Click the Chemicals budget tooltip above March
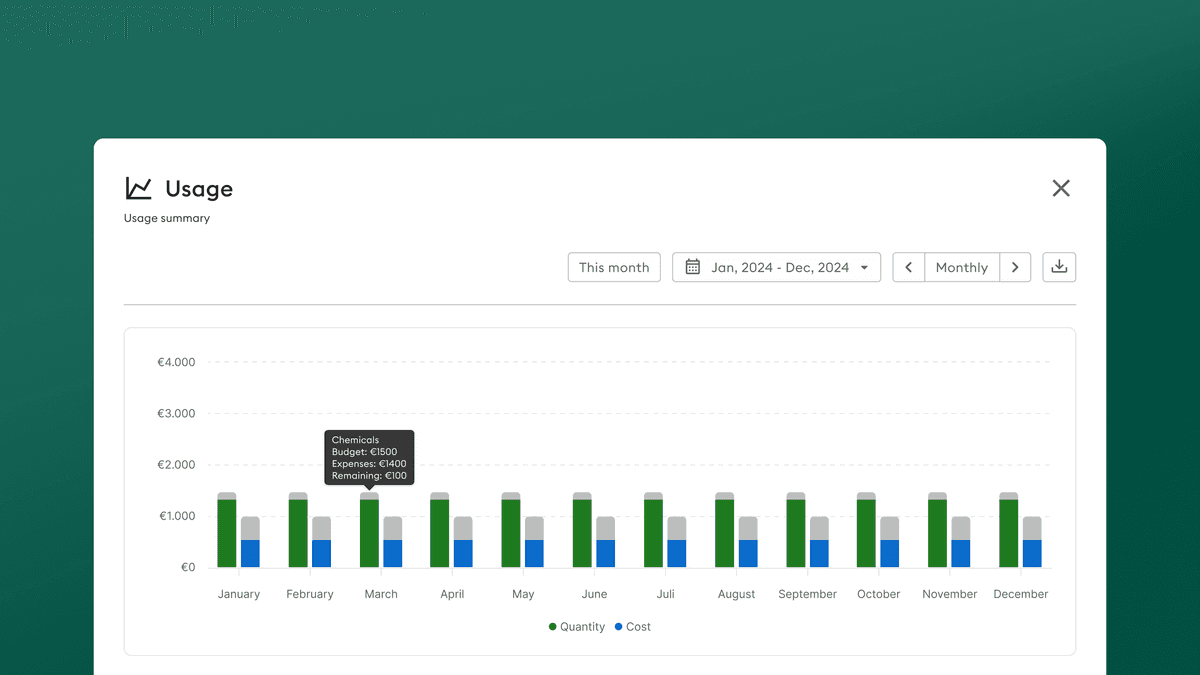The width and height of the screenshot is (1200, 675). pyautogui.click(x=369, y=456)
